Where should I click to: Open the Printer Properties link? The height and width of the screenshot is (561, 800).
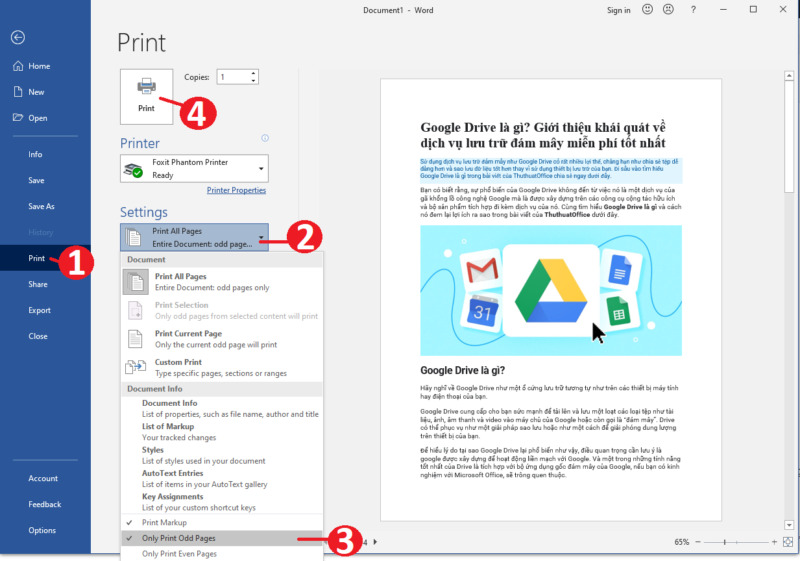pos(236,190)
